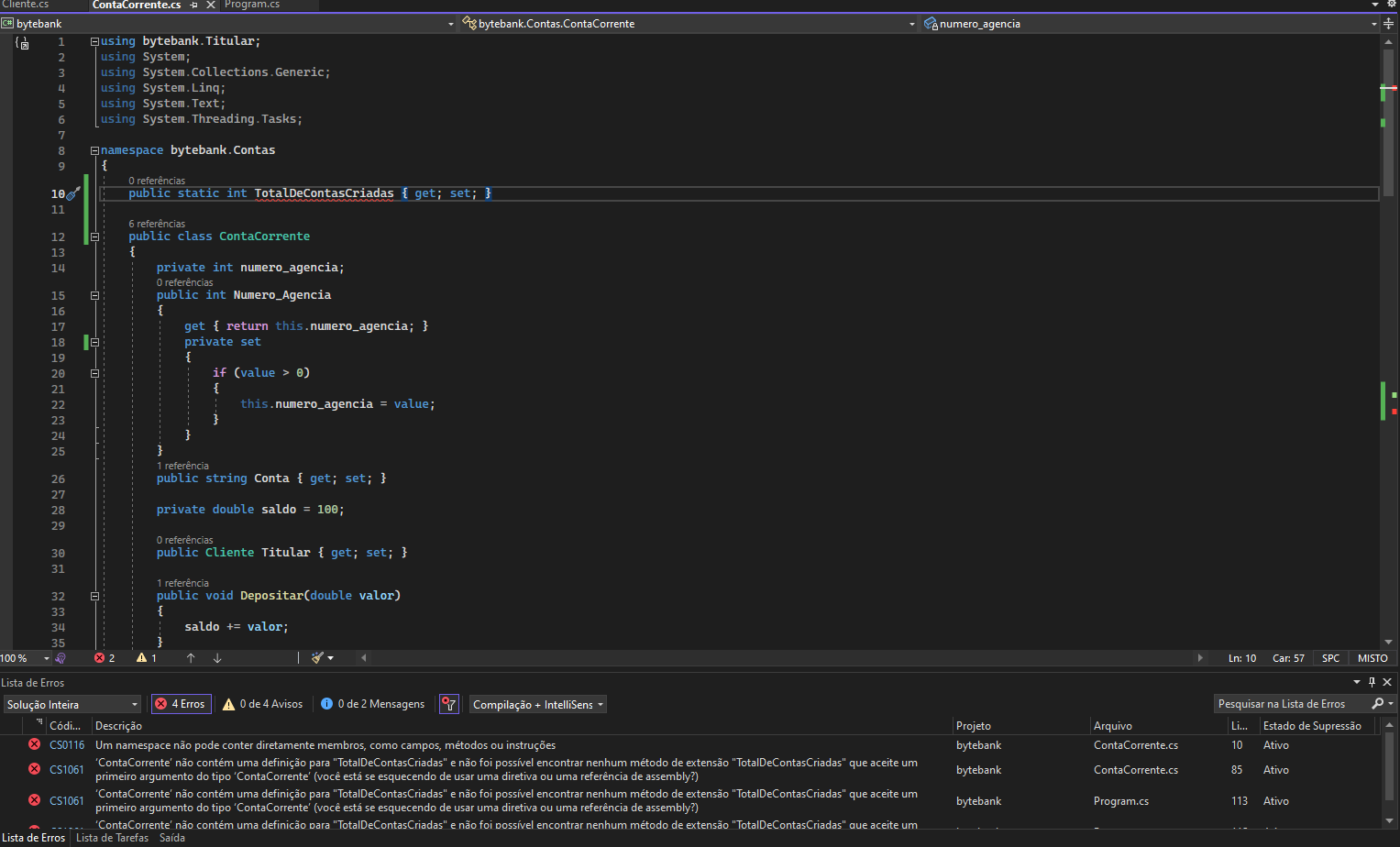Click the editor horizontal scrollbar track
The width and height of the screenshot is (1400, 847).
tap(782, 658)
